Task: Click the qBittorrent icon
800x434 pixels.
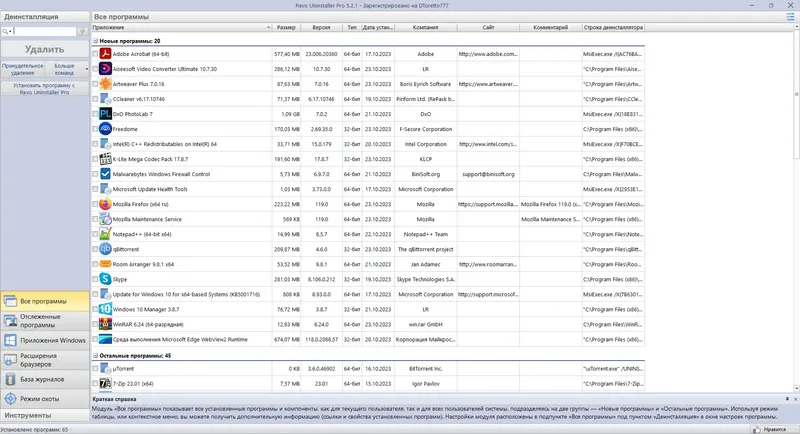Action: pyautogui.click(x=105, y=249)
